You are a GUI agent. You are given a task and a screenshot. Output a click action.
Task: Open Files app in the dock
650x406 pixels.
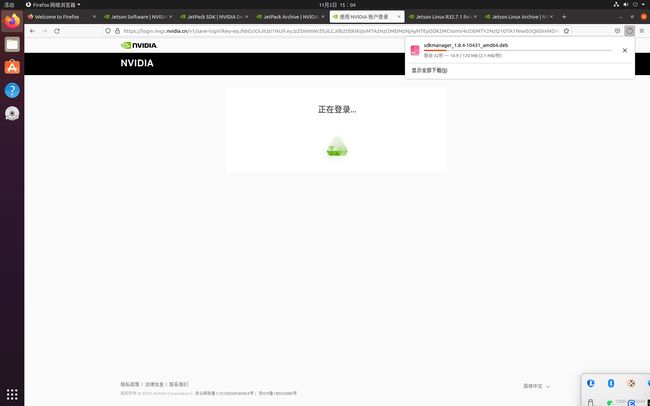coord(12,44)
